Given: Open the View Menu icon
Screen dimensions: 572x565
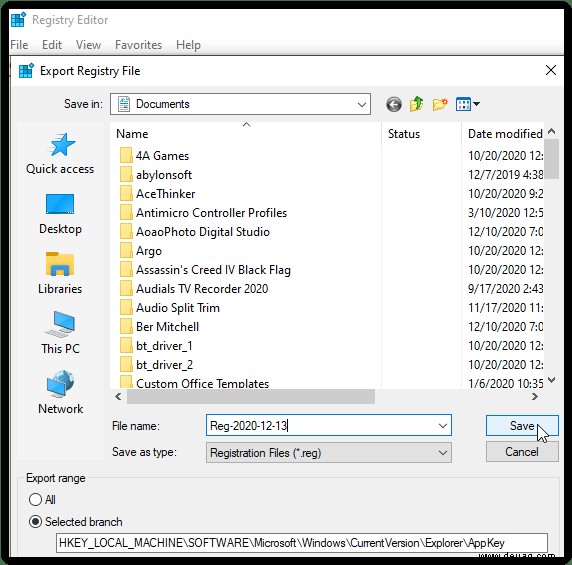Looking at the screenshot, I should [x=463, y=104].
